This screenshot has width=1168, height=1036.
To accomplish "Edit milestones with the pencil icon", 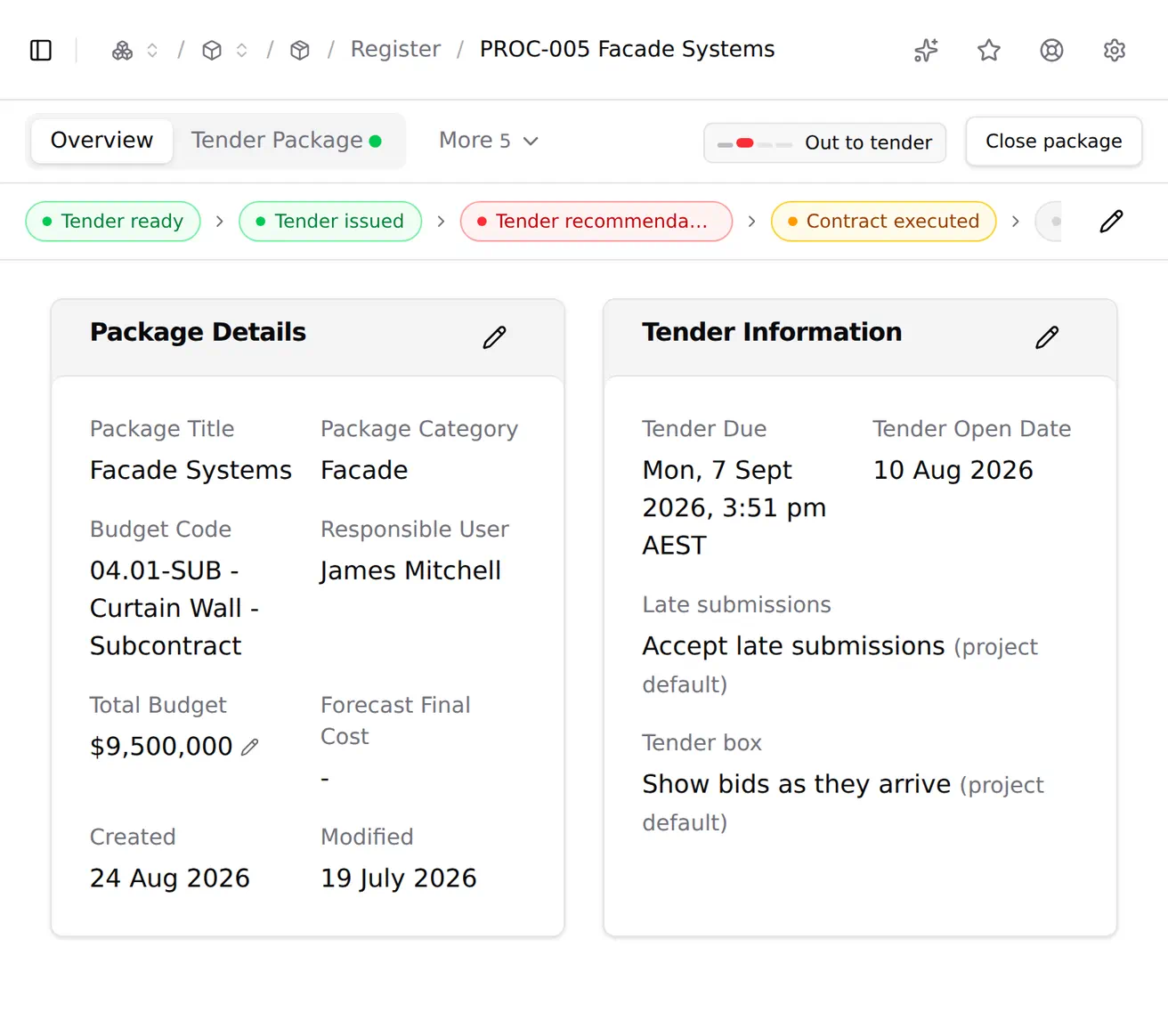I will coord(1111,222).
